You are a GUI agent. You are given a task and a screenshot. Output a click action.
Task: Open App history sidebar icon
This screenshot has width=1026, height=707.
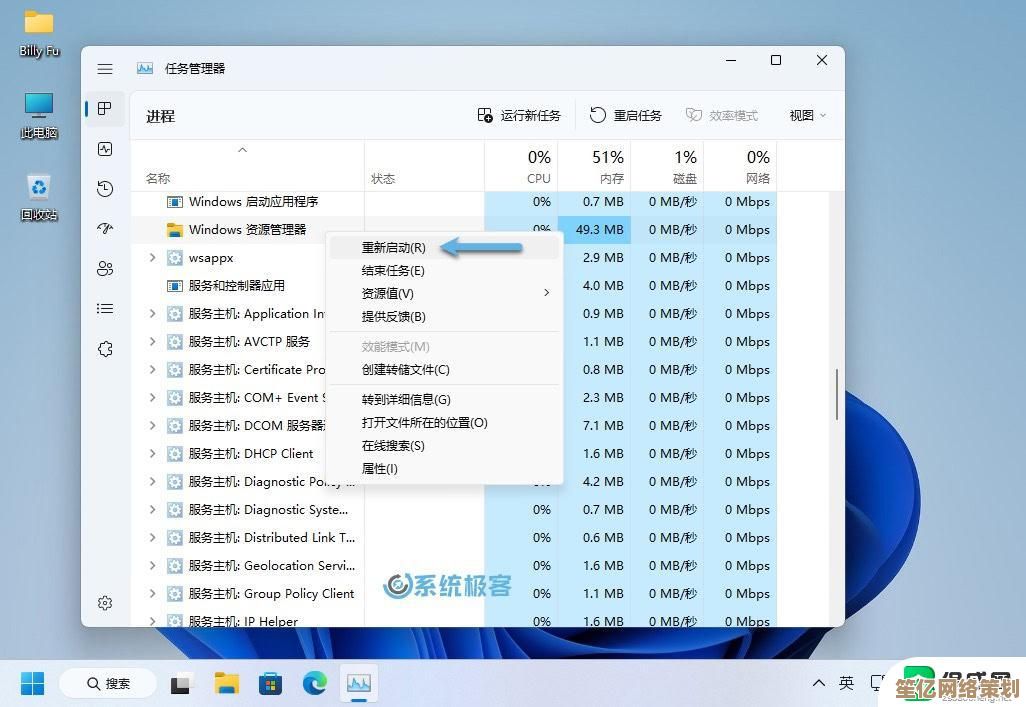pyautogui.click(x=105, y=189)
